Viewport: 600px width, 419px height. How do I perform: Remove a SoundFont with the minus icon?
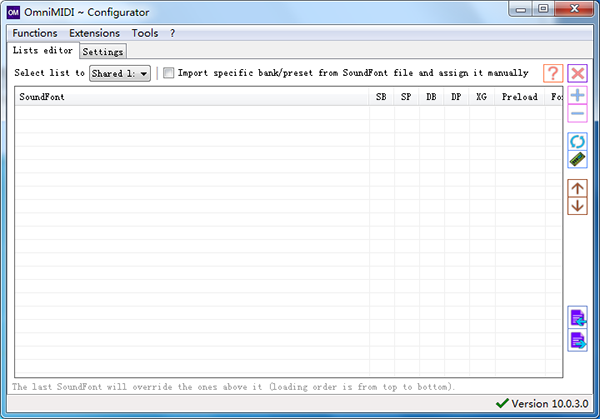click(x=578, y=114)
